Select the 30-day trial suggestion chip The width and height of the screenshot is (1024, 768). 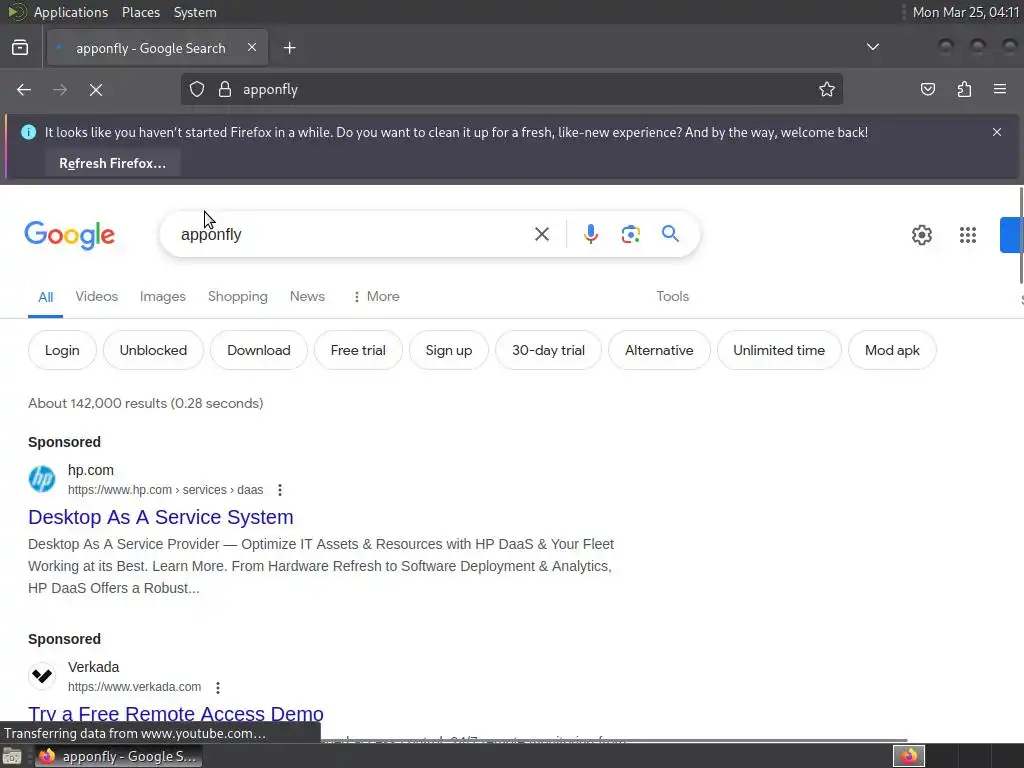[x=548, y=350]
